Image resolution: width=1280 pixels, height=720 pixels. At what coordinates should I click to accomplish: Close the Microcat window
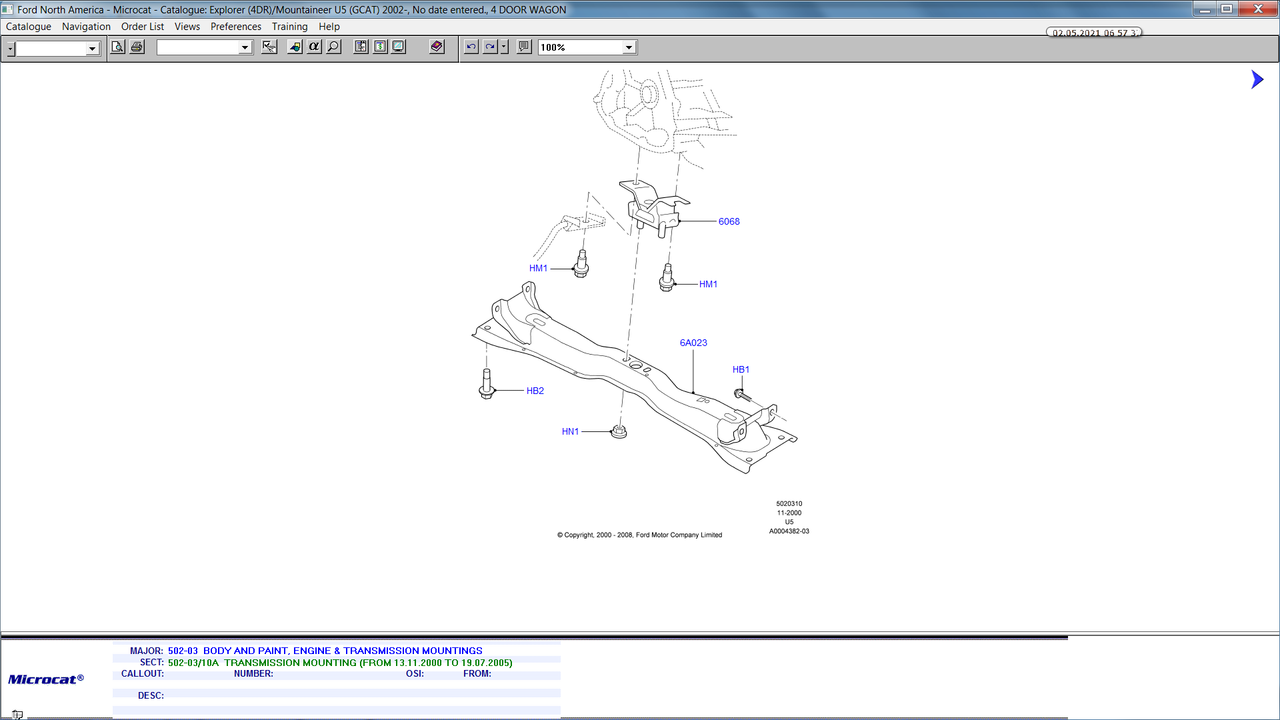[x=1256, y=8]
